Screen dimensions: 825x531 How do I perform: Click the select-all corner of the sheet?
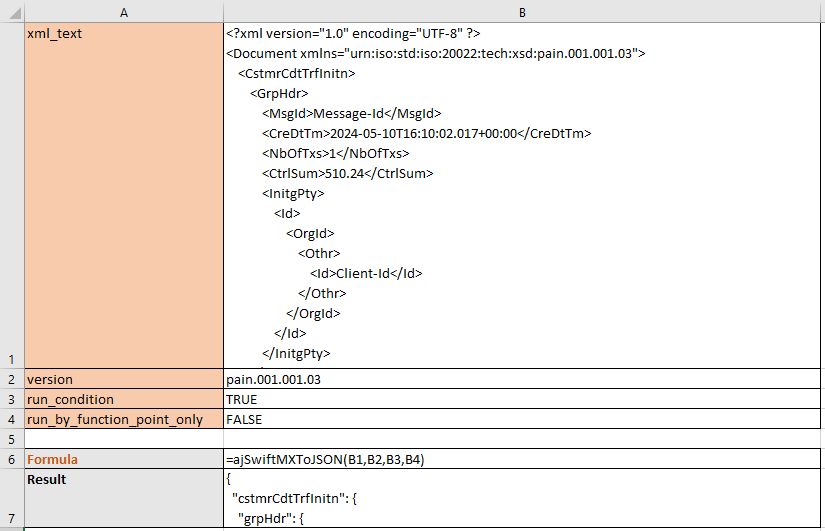(x=11, y=11)
